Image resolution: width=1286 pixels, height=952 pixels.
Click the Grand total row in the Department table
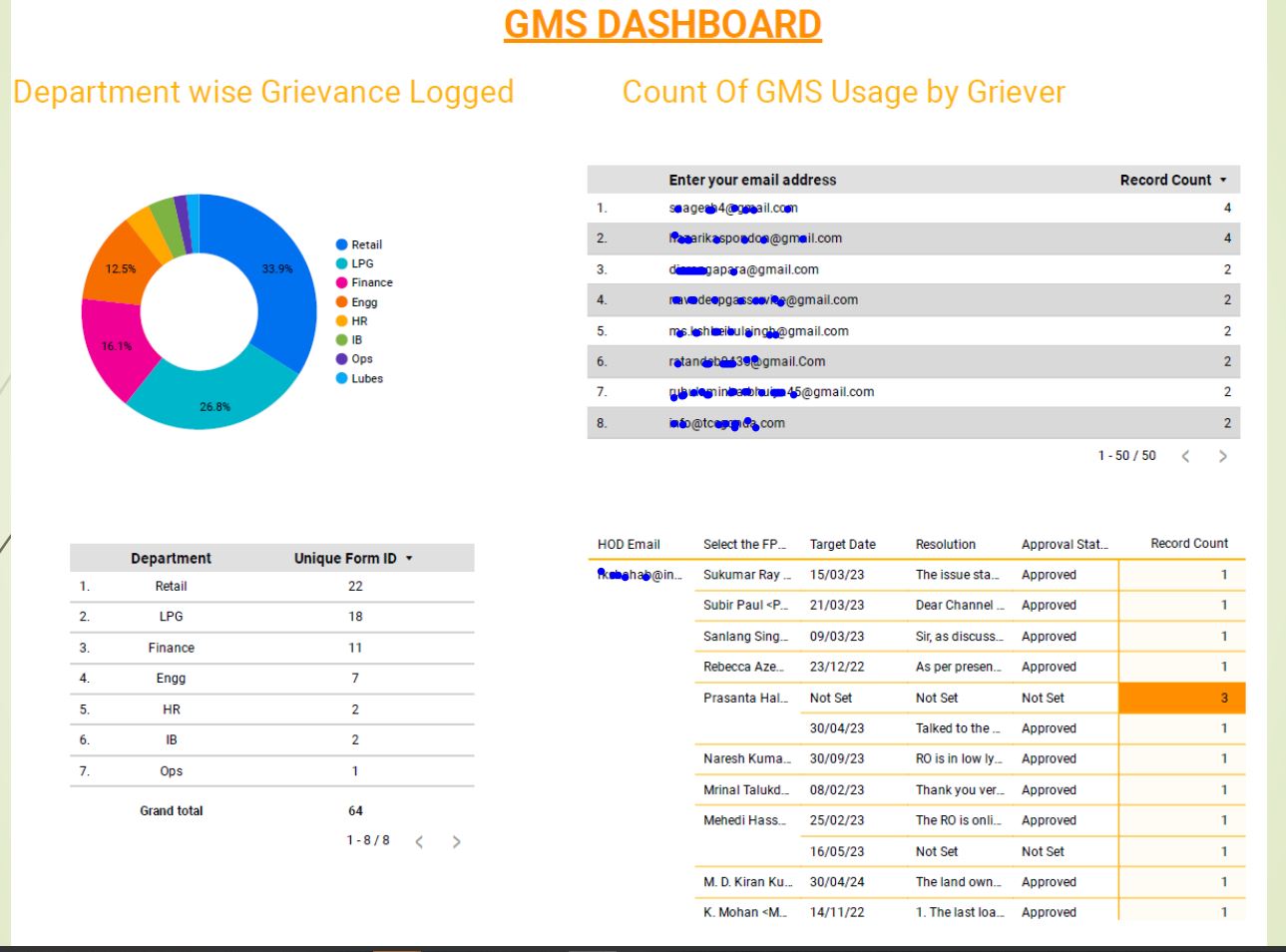170,810
